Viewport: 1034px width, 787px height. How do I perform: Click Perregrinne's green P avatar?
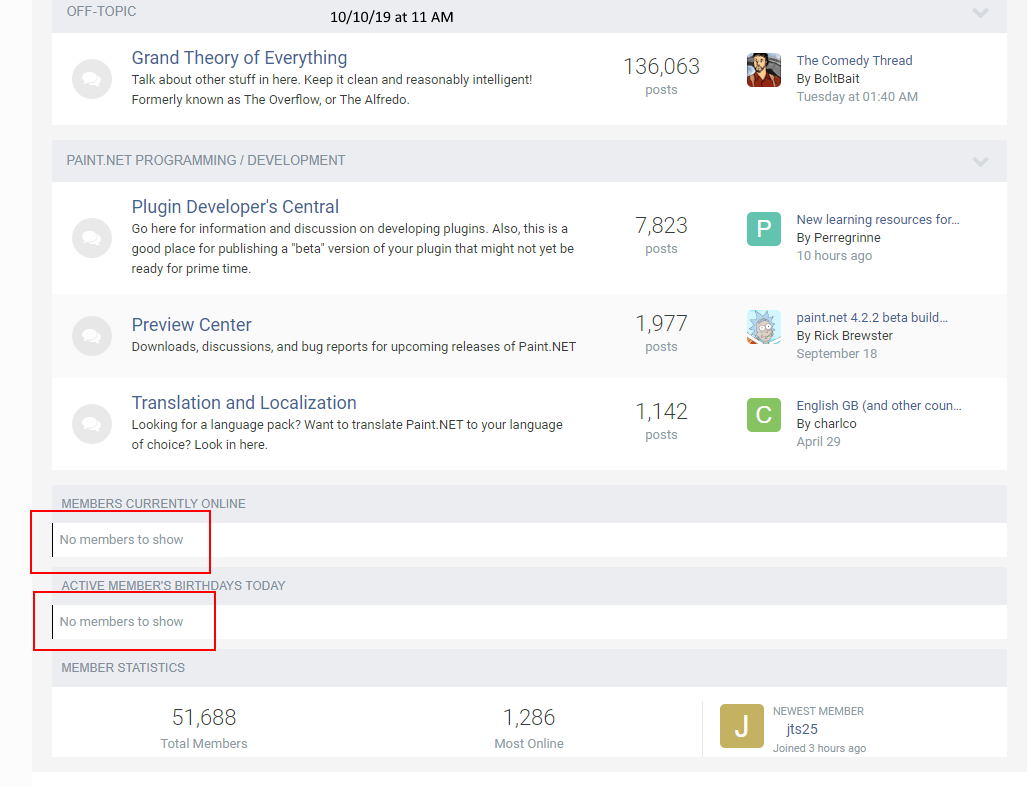pyautogui.click(x=764, y=229)
